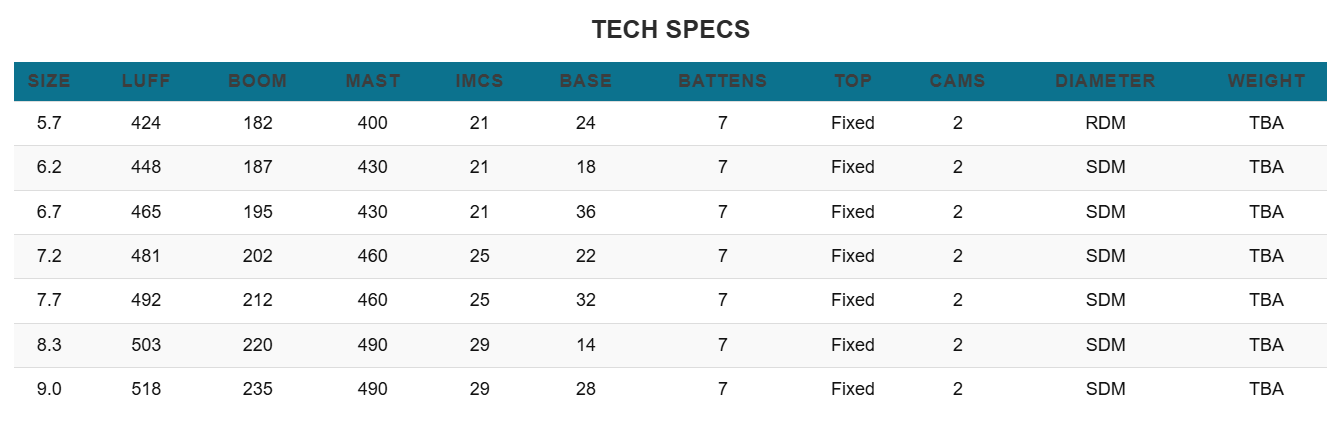Click the MAST column header

pos(373,81)
